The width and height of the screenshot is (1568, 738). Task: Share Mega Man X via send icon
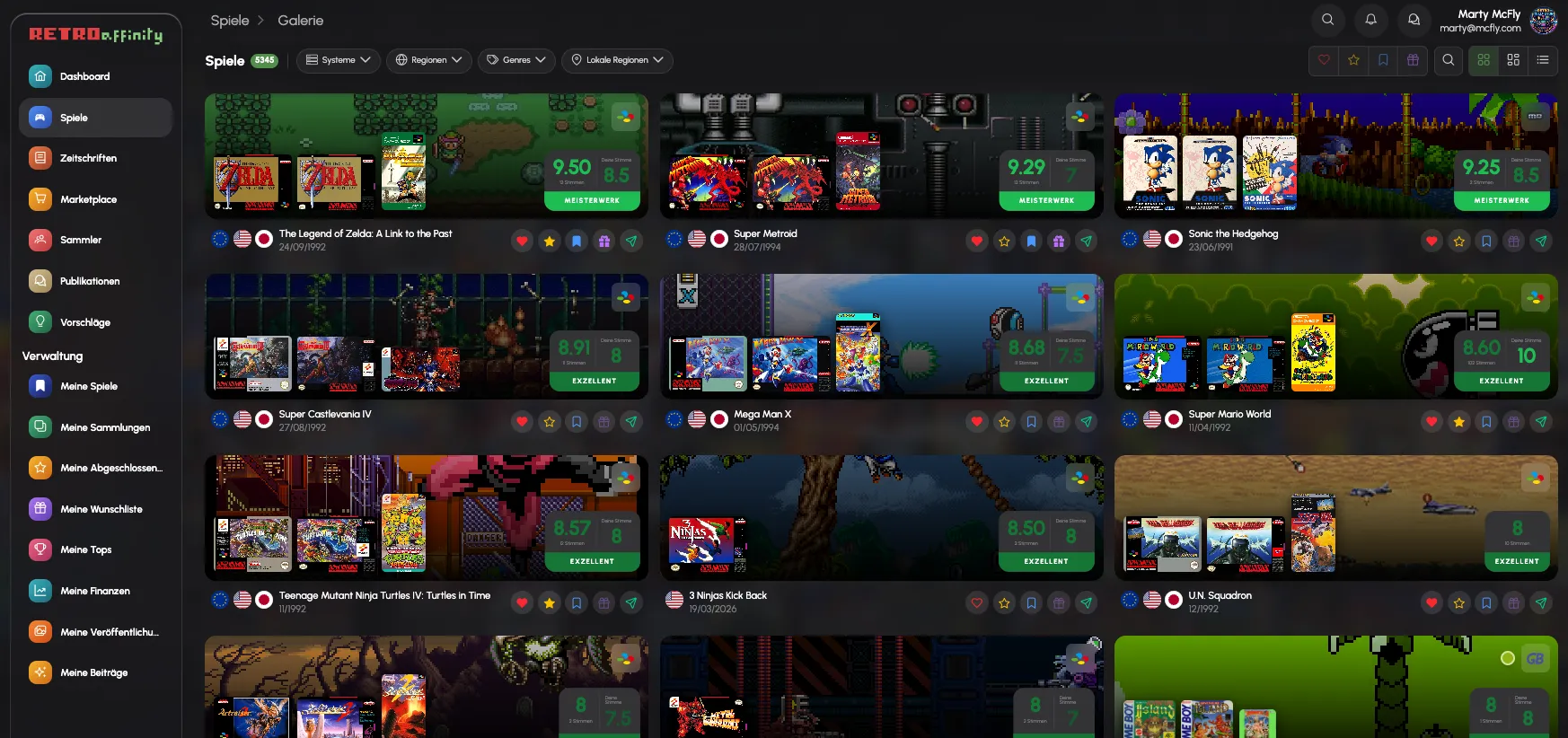point(1087,421)
